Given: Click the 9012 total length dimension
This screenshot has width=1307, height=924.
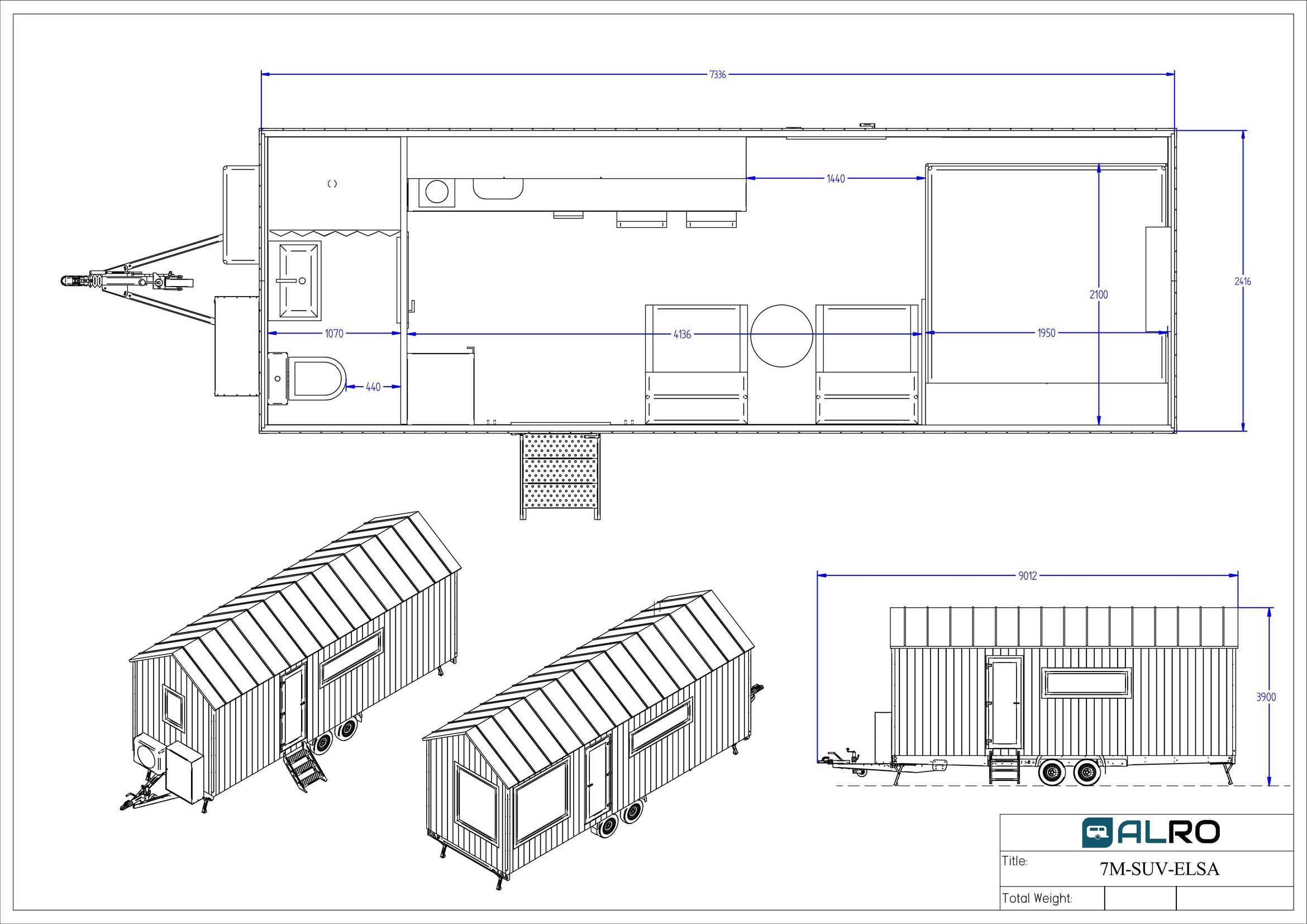Looking at the screenshot, I should click(1028, 575).
